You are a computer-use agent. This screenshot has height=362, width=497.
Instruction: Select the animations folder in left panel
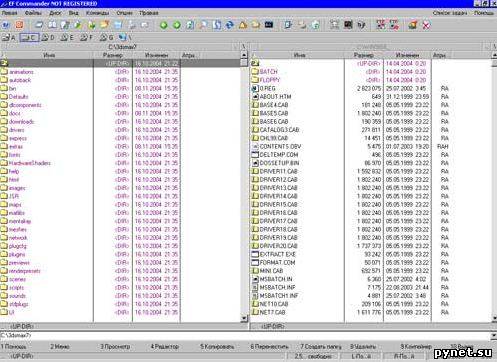pos(21,72)
